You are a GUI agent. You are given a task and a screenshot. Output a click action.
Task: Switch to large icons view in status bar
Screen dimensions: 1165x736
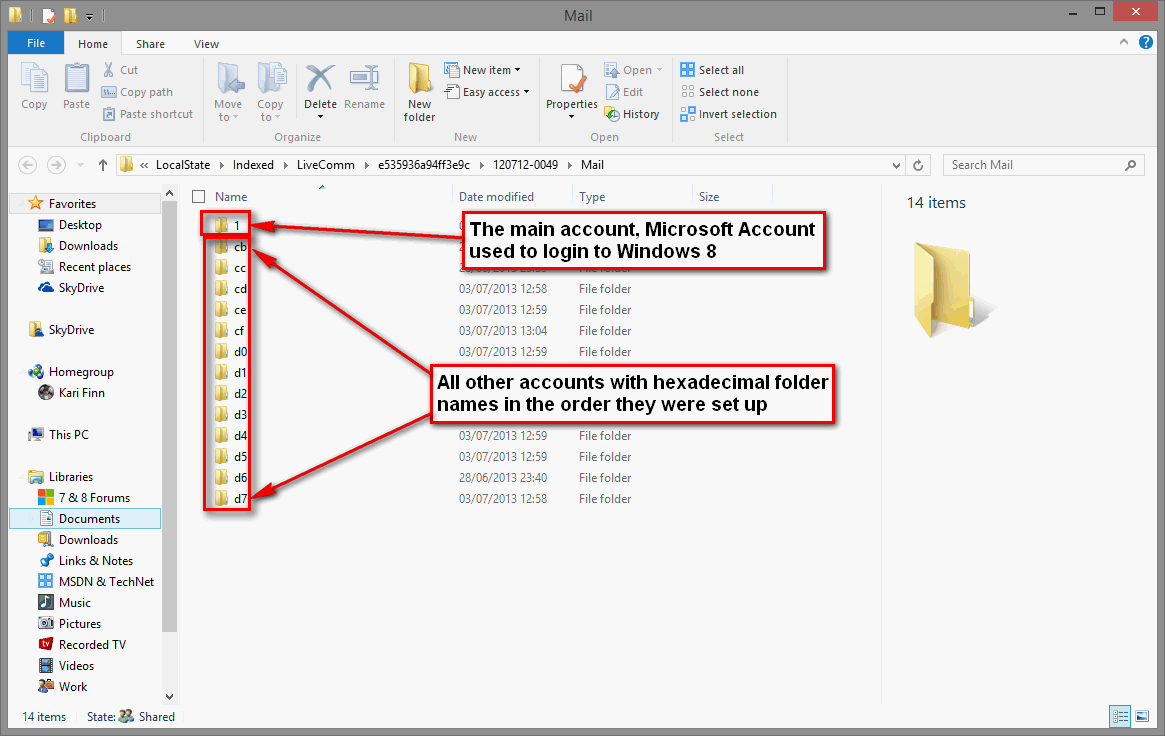point(1142,717)
